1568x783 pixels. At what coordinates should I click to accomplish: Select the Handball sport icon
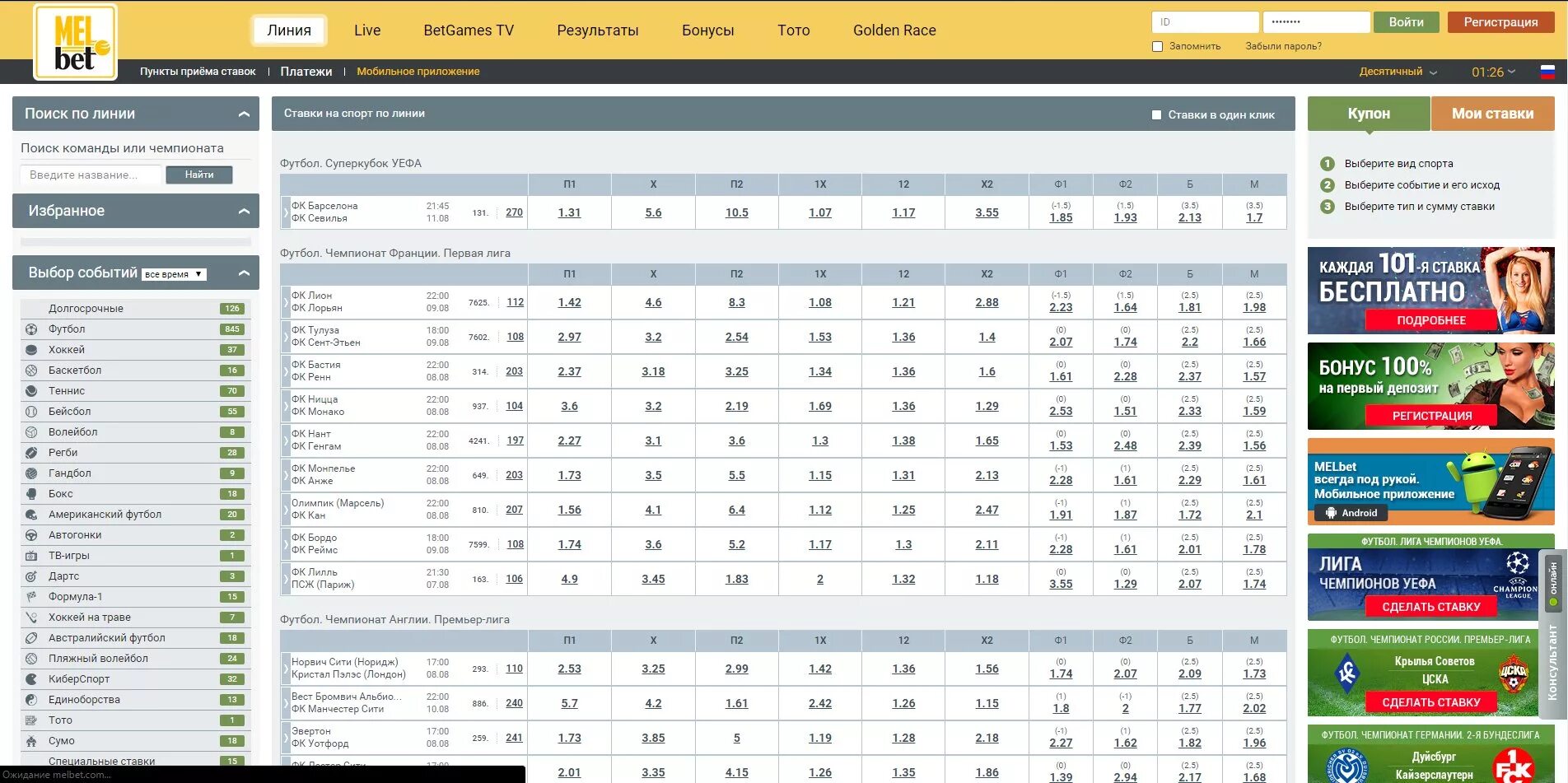pos(31,473)
